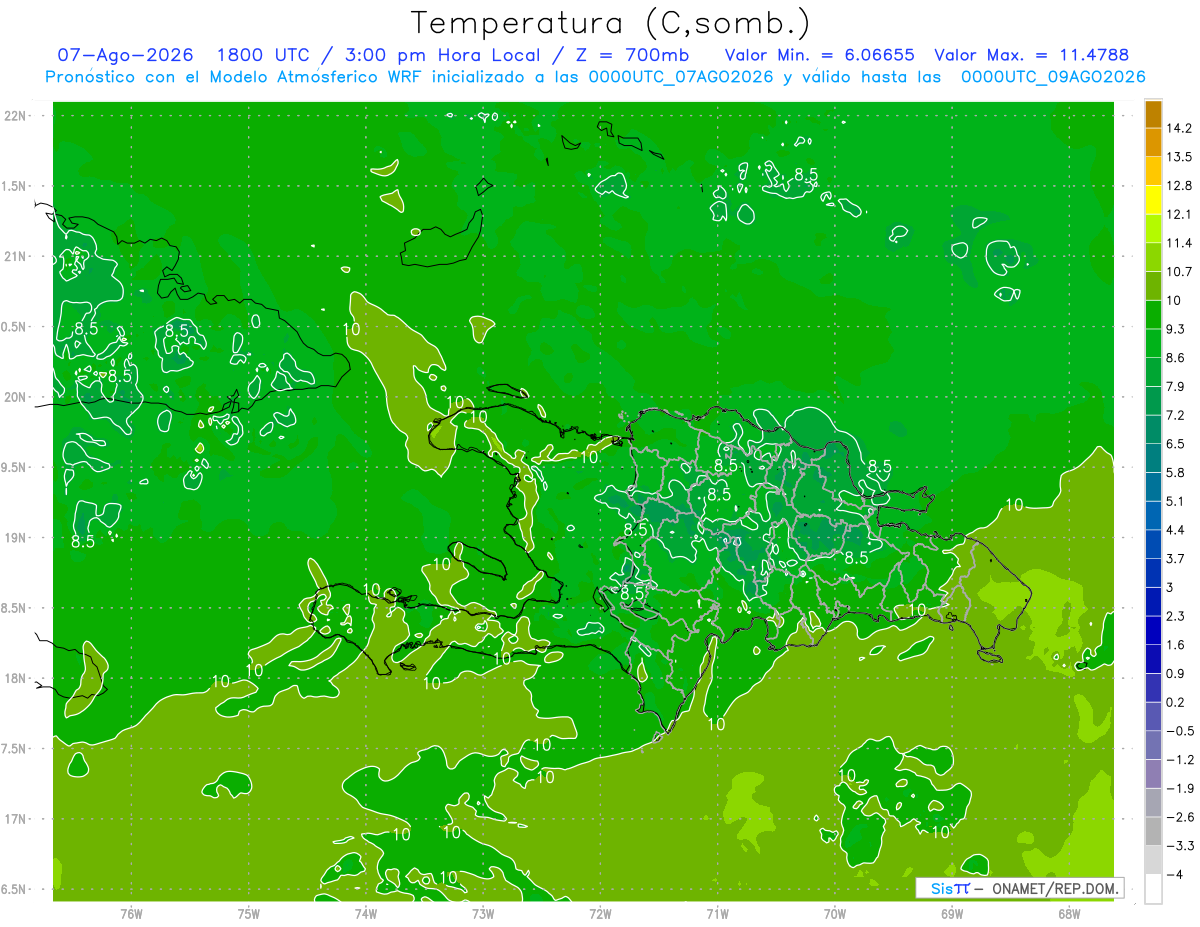Click the "12.1" value on the color scale
Image resolution: width=1200 pixels, height=927 pixels.
(1178, 214)
